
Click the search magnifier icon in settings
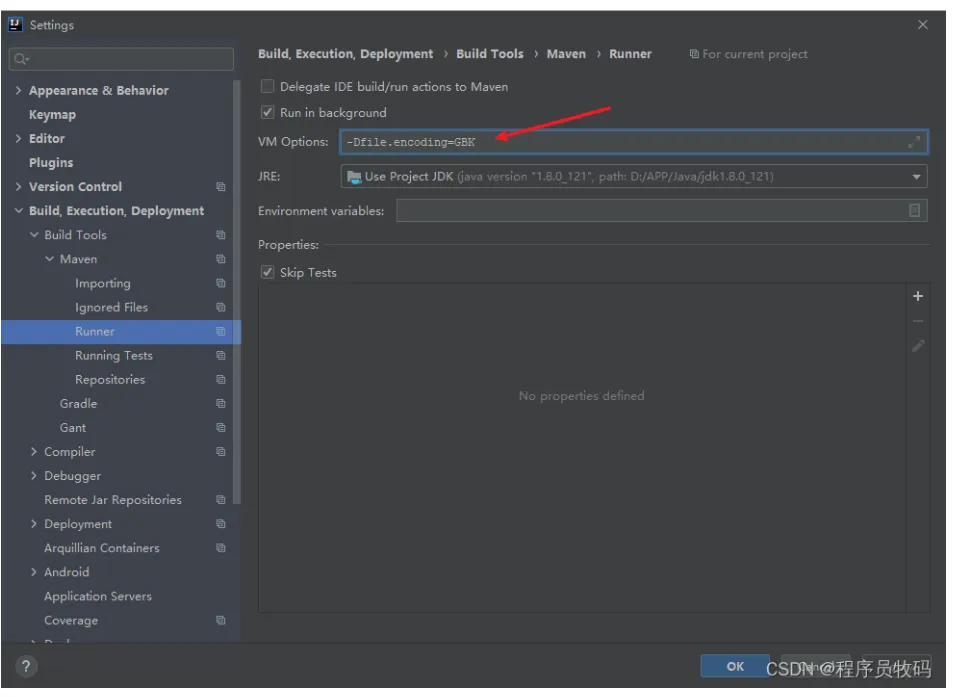(21, 59)
